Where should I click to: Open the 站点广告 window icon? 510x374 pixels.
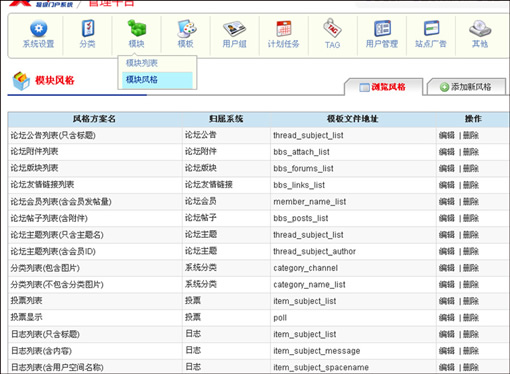[431, 28]
